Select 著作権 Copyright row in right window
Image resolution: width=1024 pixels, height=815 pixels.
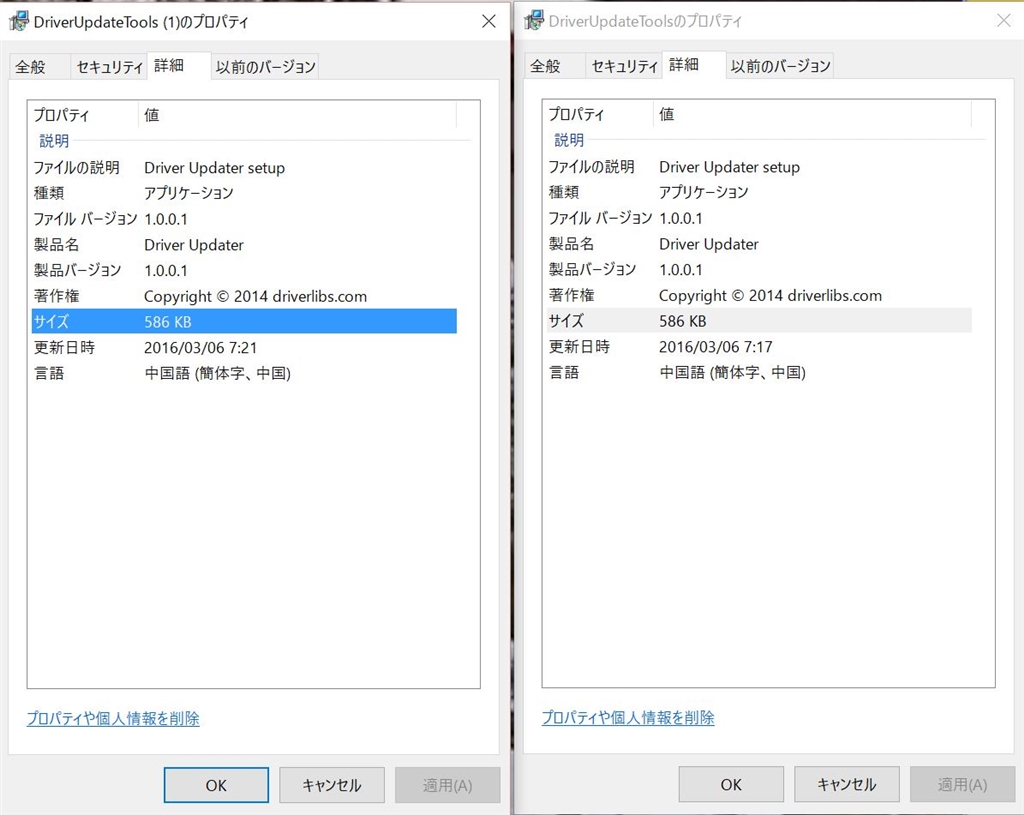click(759, 296)
